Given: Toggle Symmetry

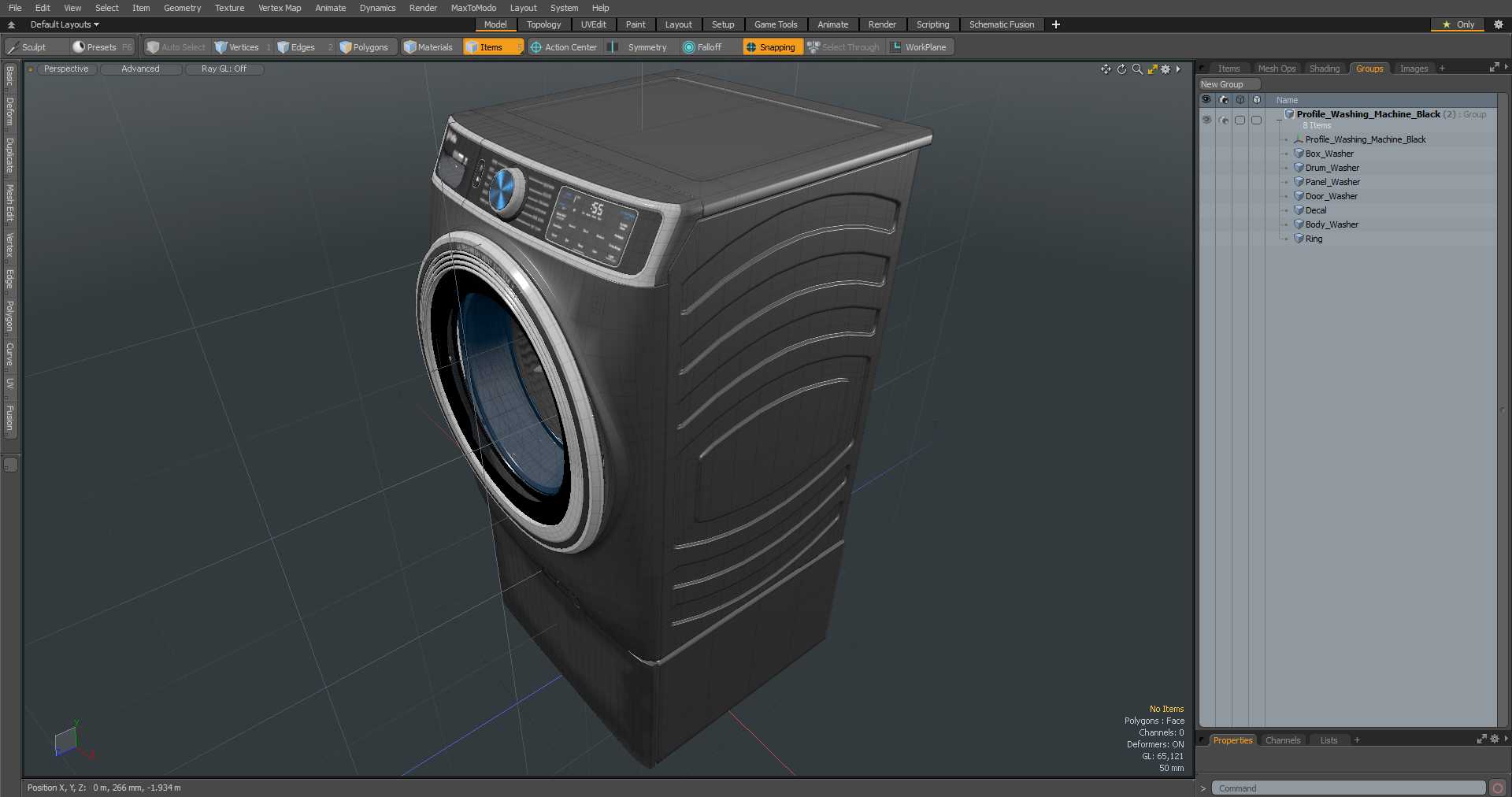Looking at the screenshot, I should [639, 47].
